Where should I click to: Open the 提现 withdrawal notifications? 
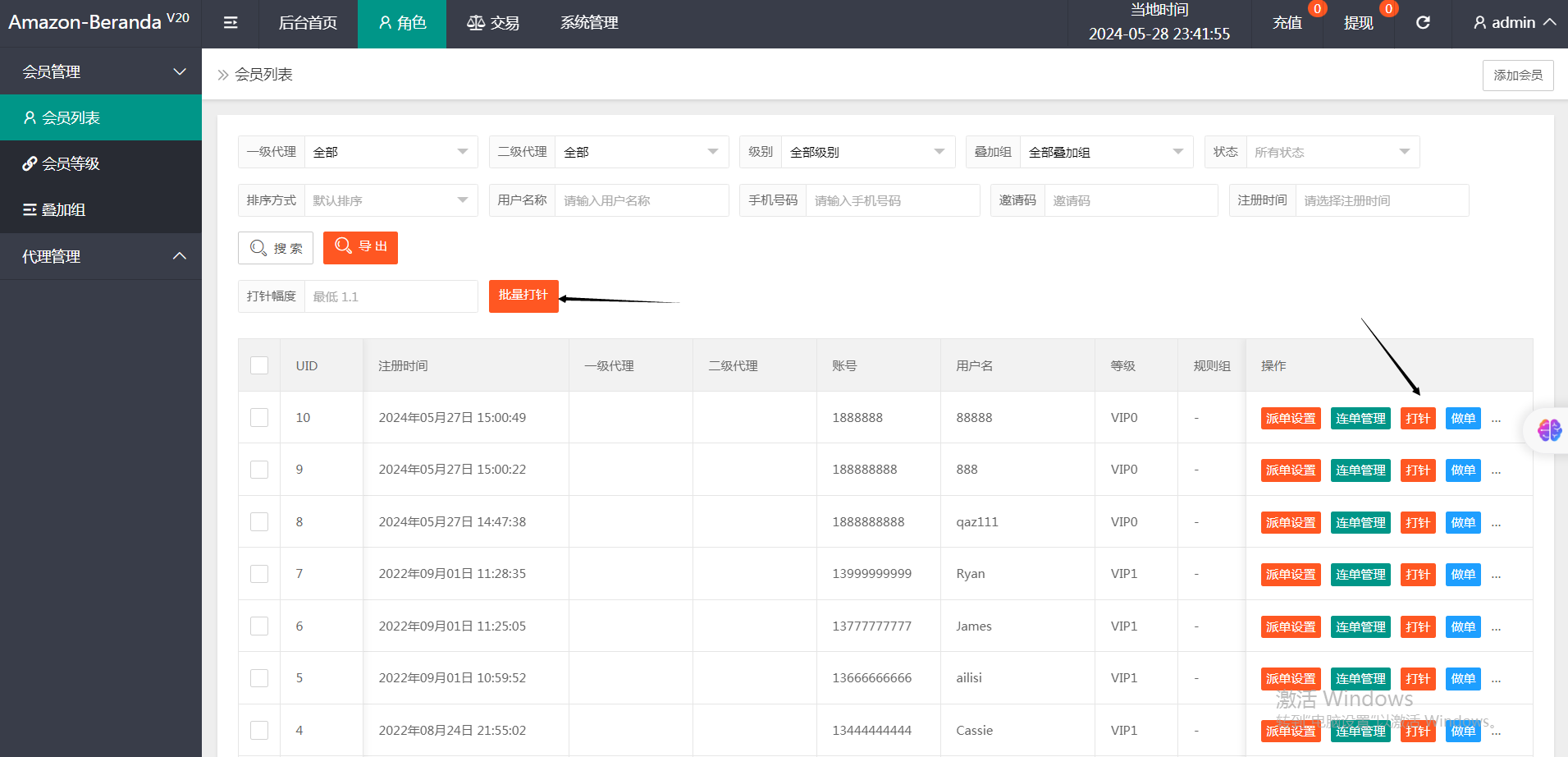point(1358,23)
